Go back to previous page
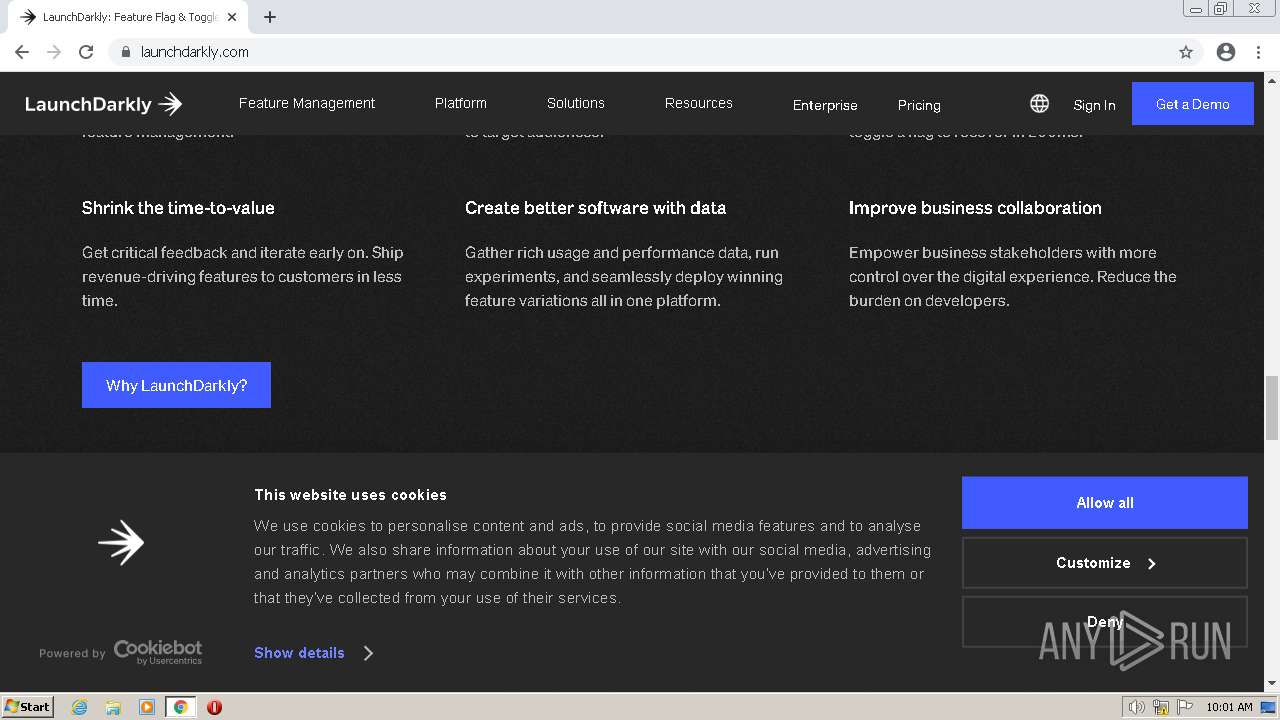 (22, 52)
